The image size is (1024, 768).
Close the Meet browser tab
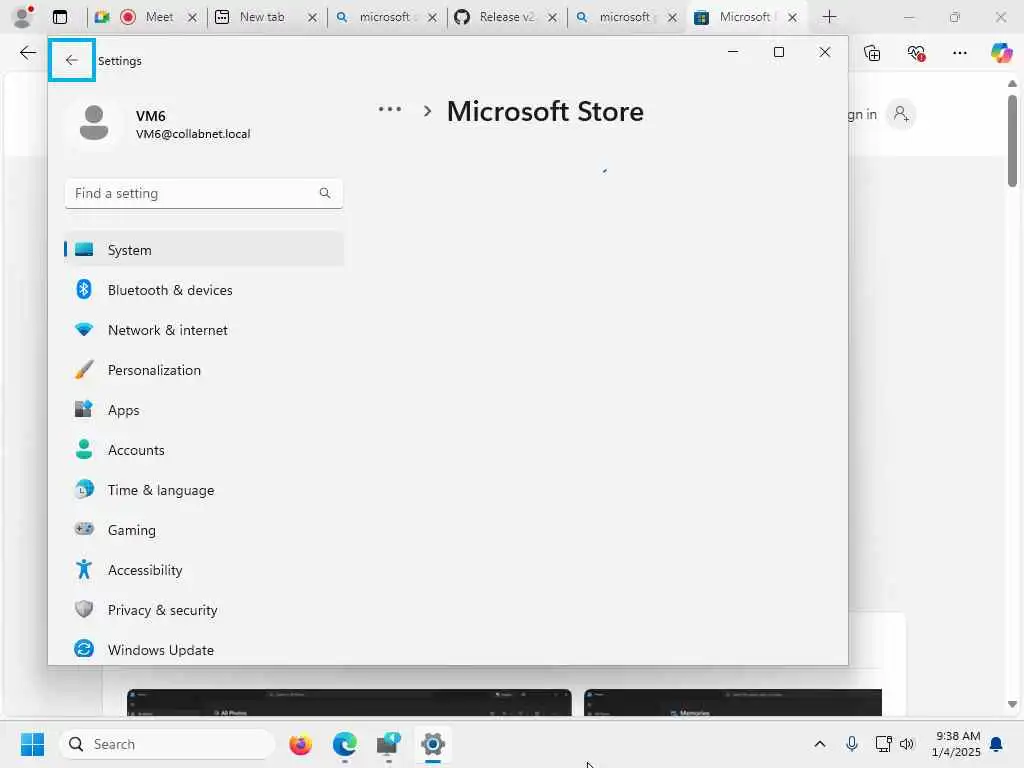coord(193,18)
